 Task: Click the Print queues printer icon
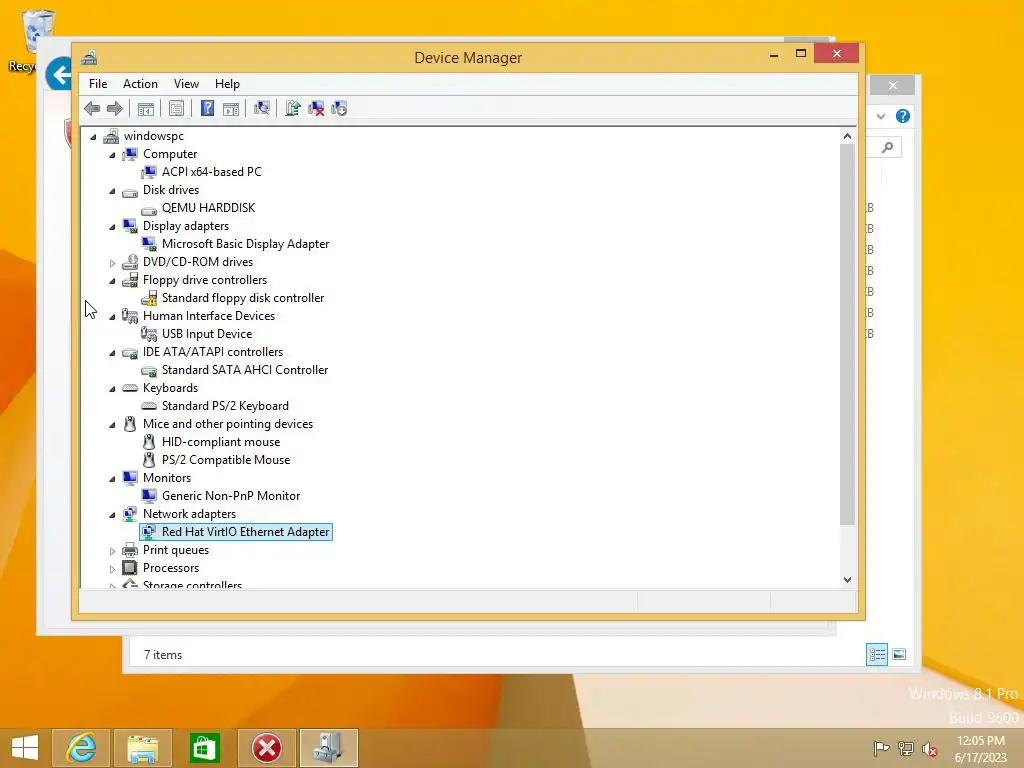(130, 550)
